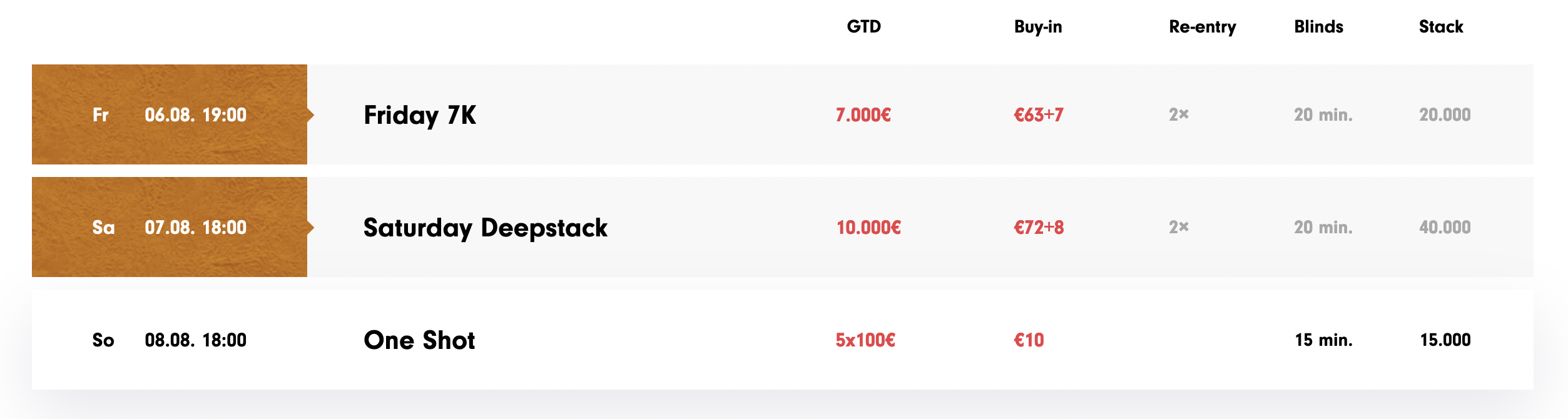Image resolution: width=1568 pixels, height=419 pixels.
Task: Click the 40.000 stack value
Action: pyautogui.click(x=1444, y=228)
